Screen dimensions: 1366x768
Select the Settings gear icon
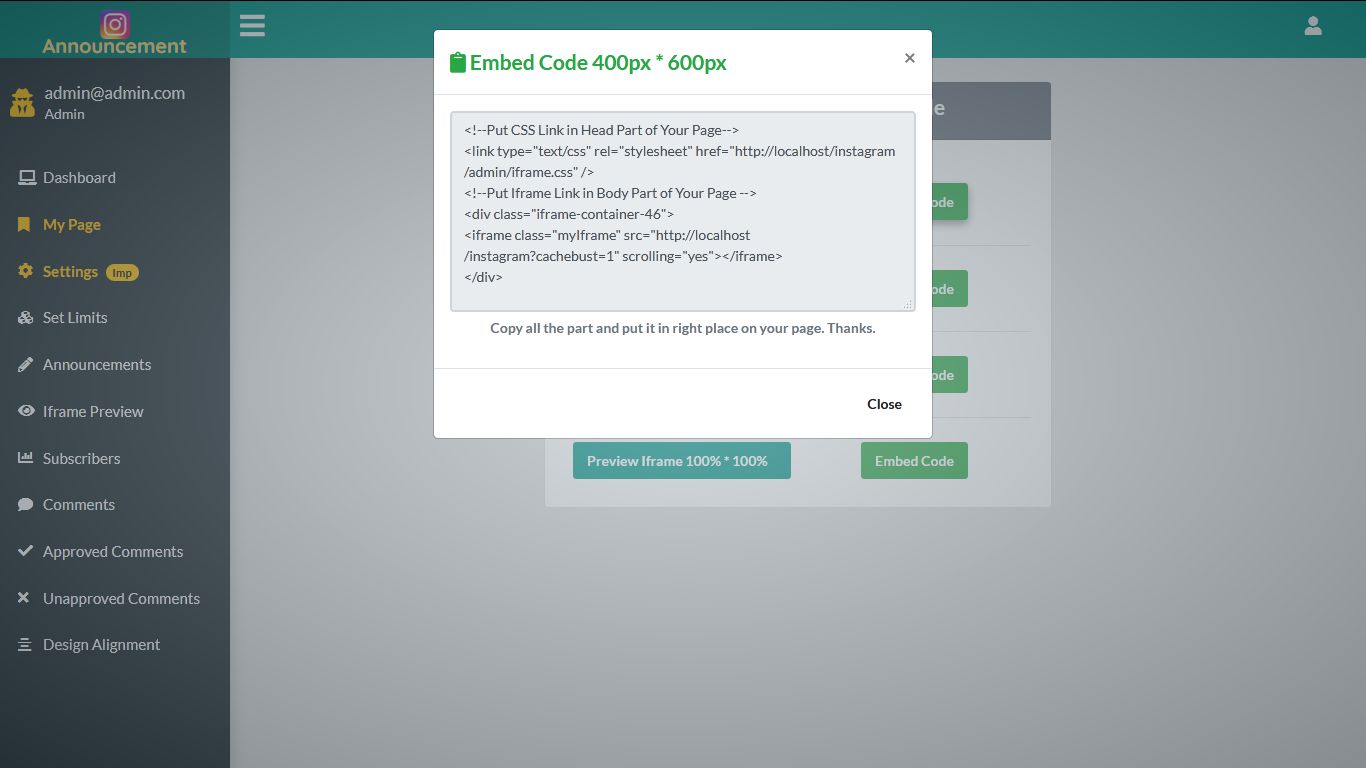point(24,271)
